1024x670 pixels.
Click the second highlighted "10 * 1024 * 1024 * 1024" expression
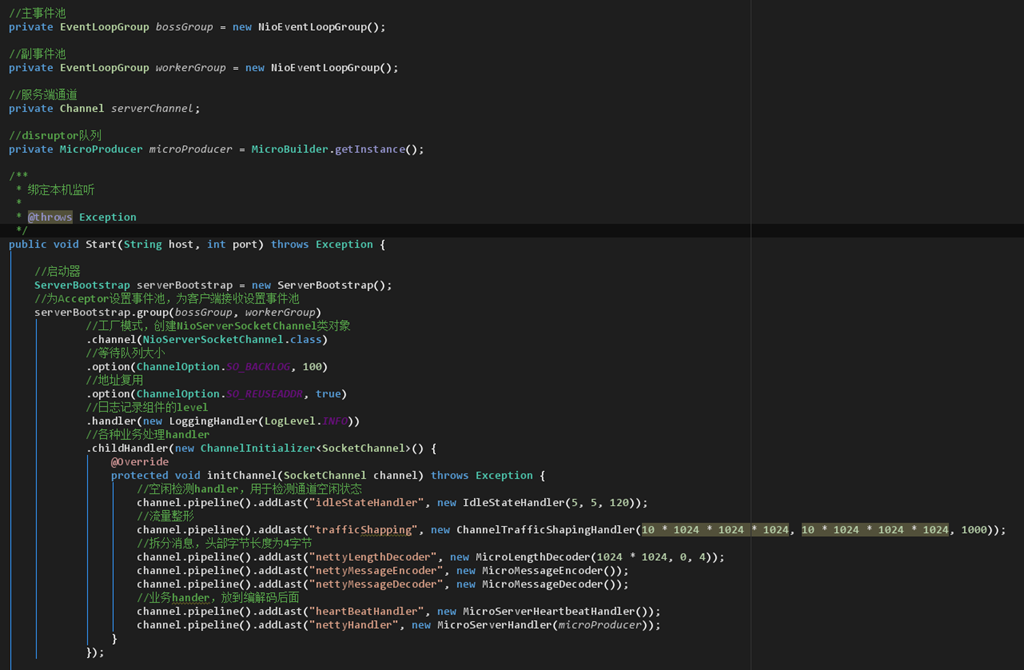[x=875, y=530]
